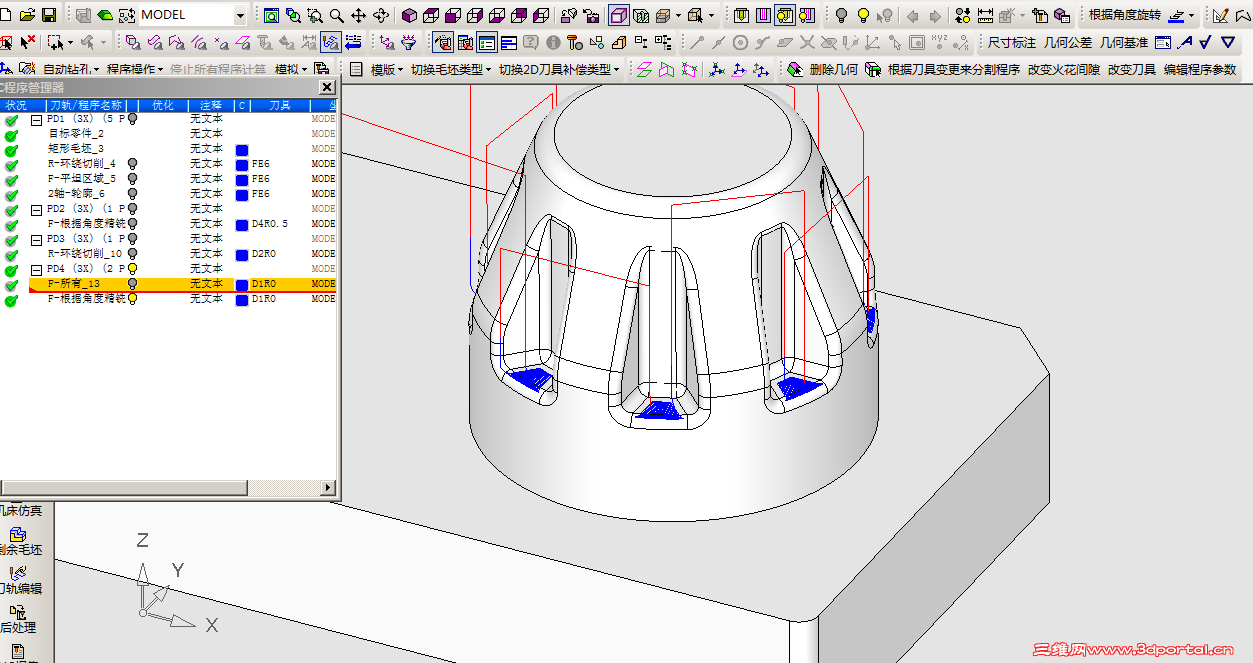Click the rotate view icon
This screenshot has width=1253, height=663.
(x=381, y=15)
